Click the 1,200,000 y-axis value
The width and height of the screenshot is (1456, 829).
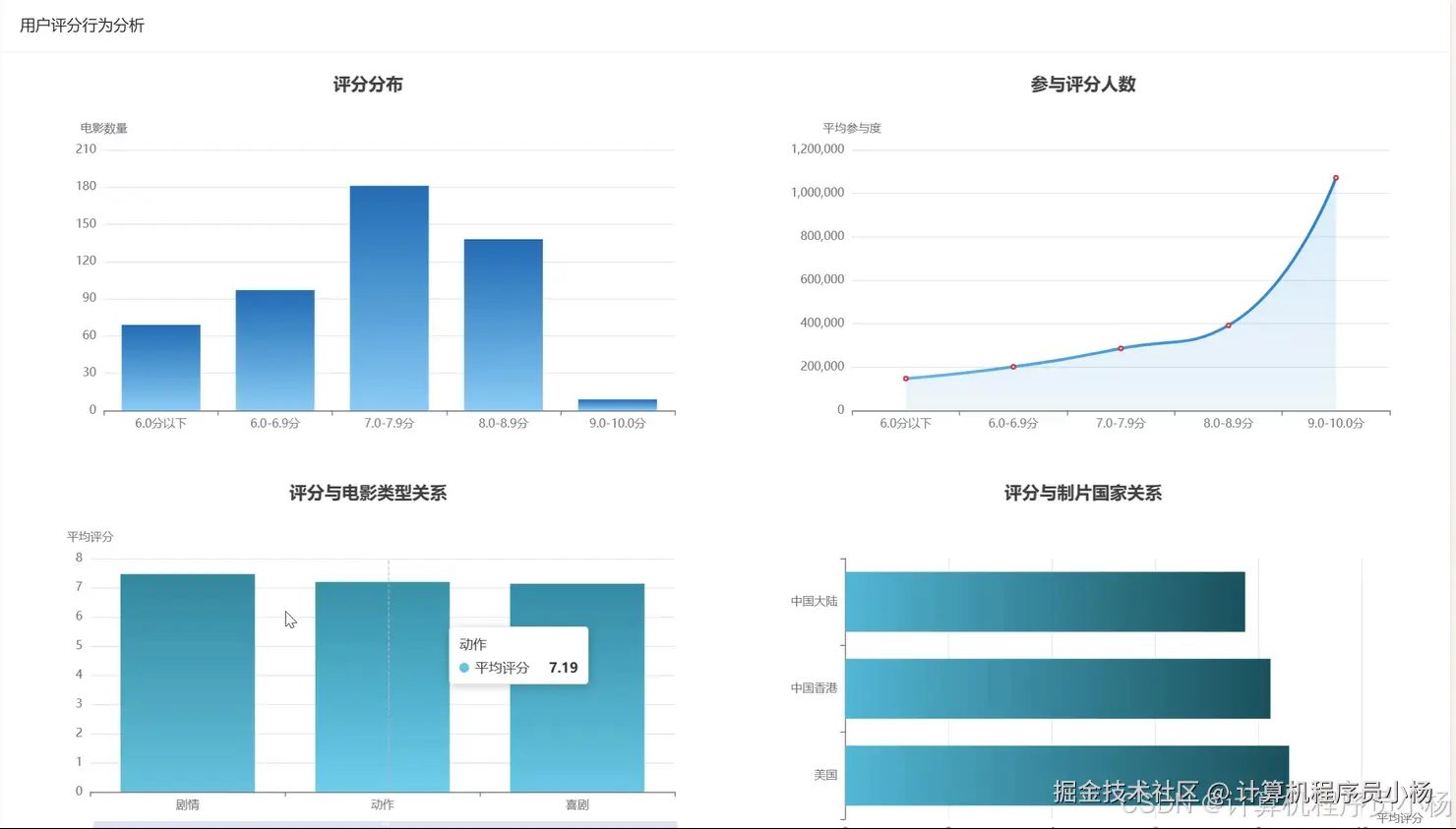(x=818, y=149)
